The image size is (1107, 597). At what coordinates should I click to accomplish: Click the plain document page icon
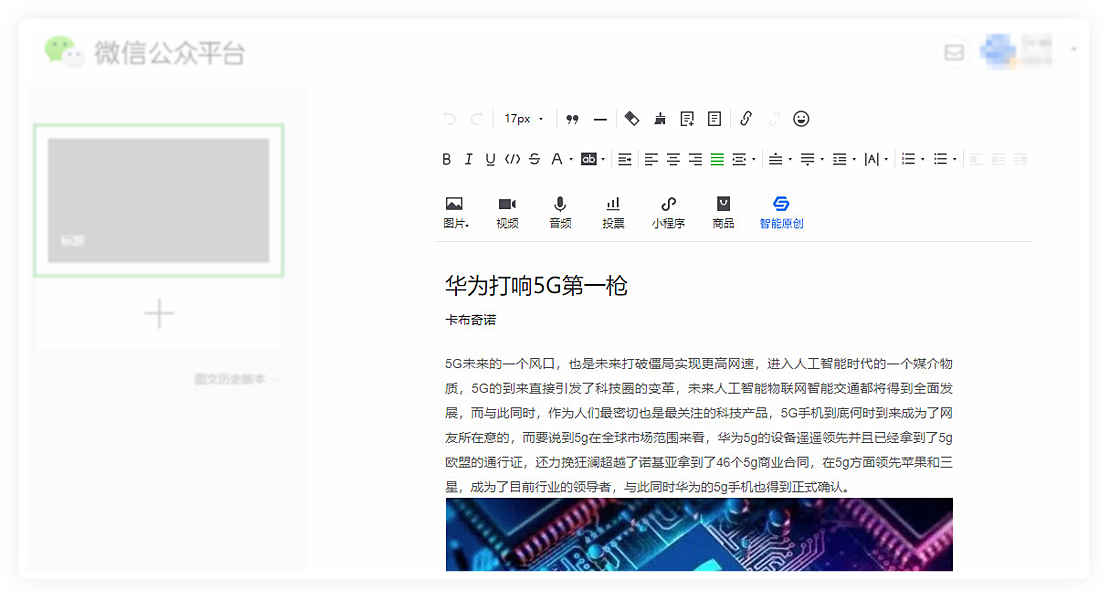714,119
